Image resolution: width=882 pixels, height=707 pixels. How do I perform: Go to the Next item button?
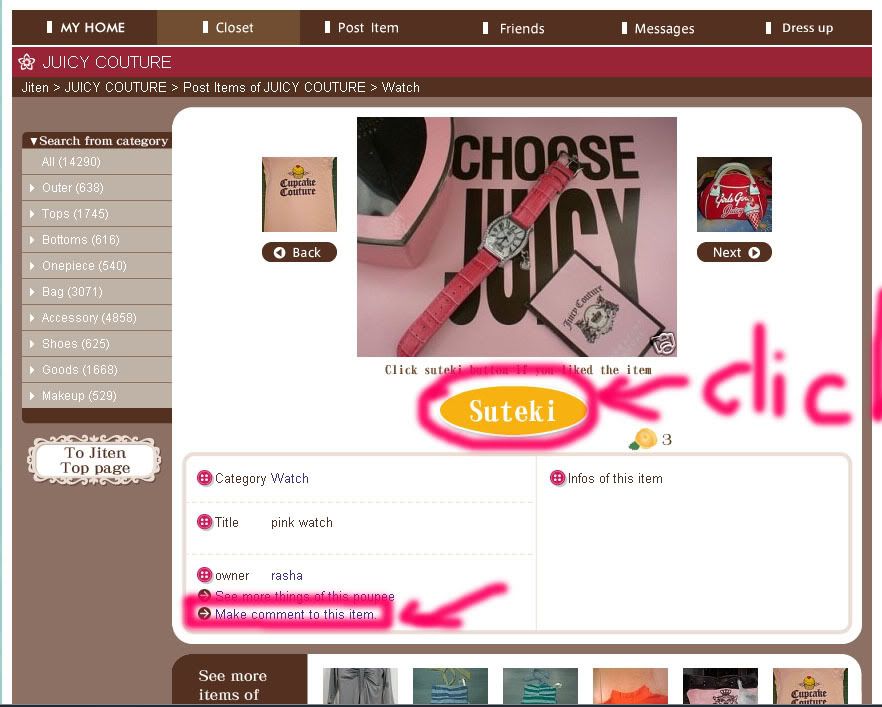pos(734,253)
